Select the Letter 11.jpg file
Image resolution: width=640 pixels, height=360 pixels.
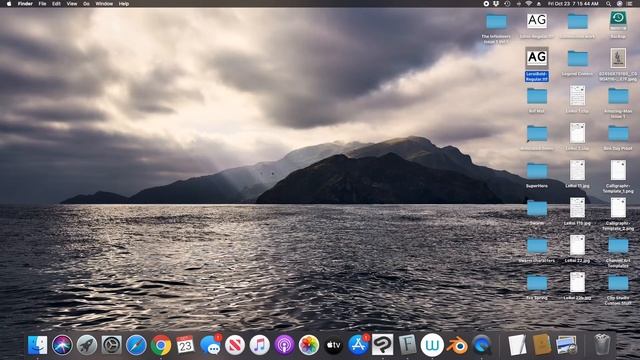[577, 174]
